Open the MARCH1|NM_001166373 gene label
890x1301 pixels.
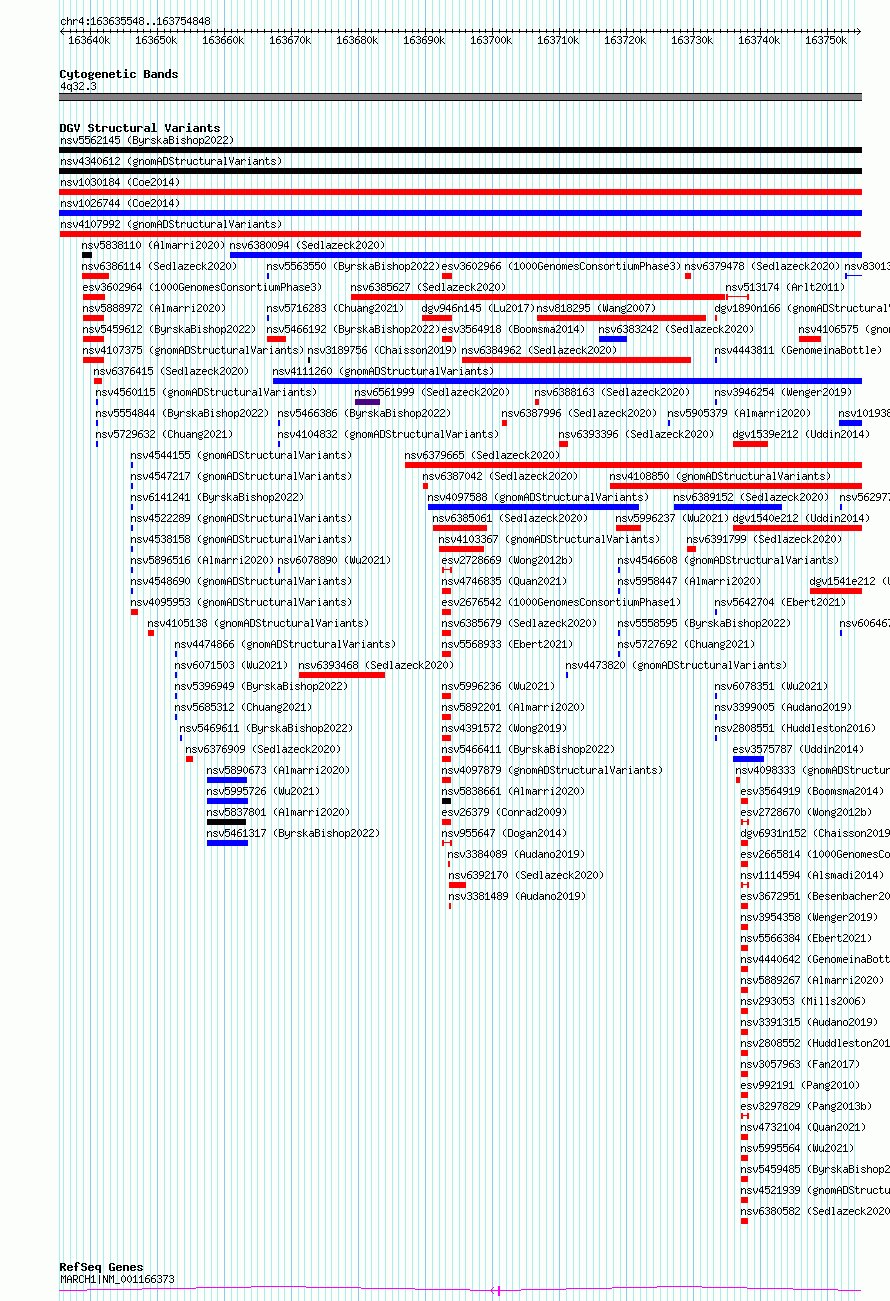click(x=117, y=1279)
